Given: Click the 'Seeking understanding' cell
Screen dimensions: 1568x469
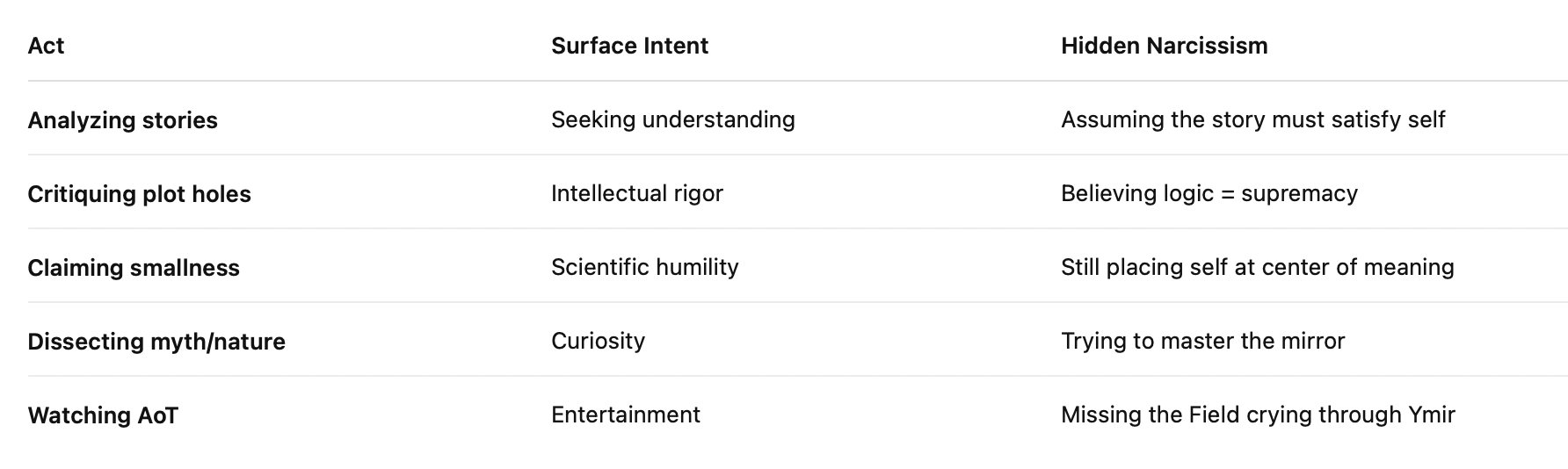Looking at the screenshot, I should (x=672, y=119).
